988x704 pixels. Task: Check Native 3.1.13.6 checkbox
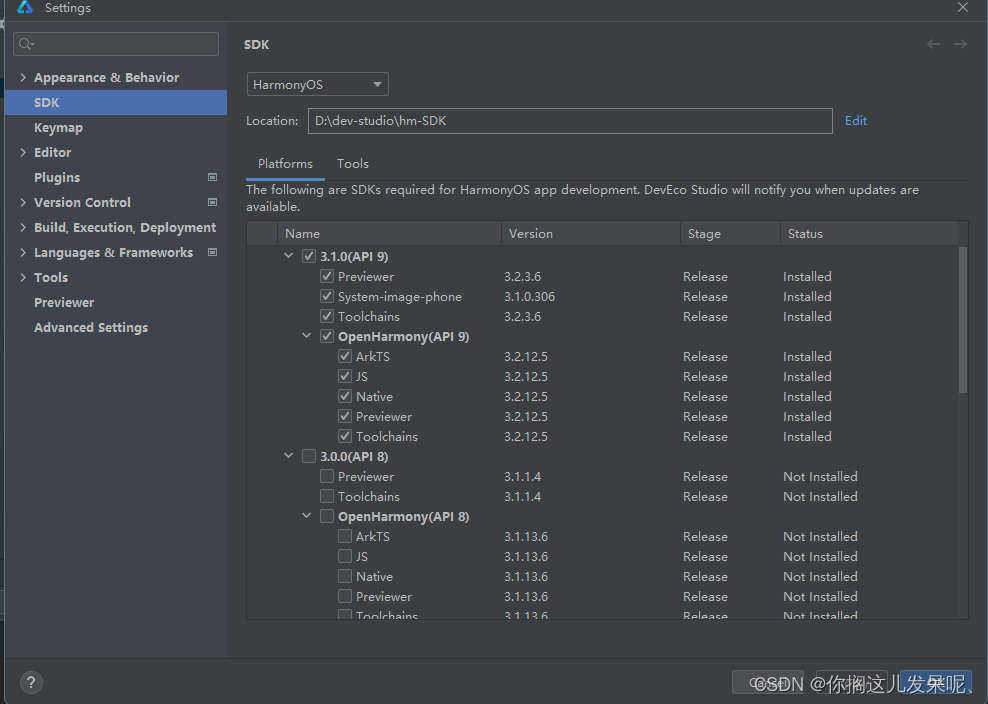(345, 577)
